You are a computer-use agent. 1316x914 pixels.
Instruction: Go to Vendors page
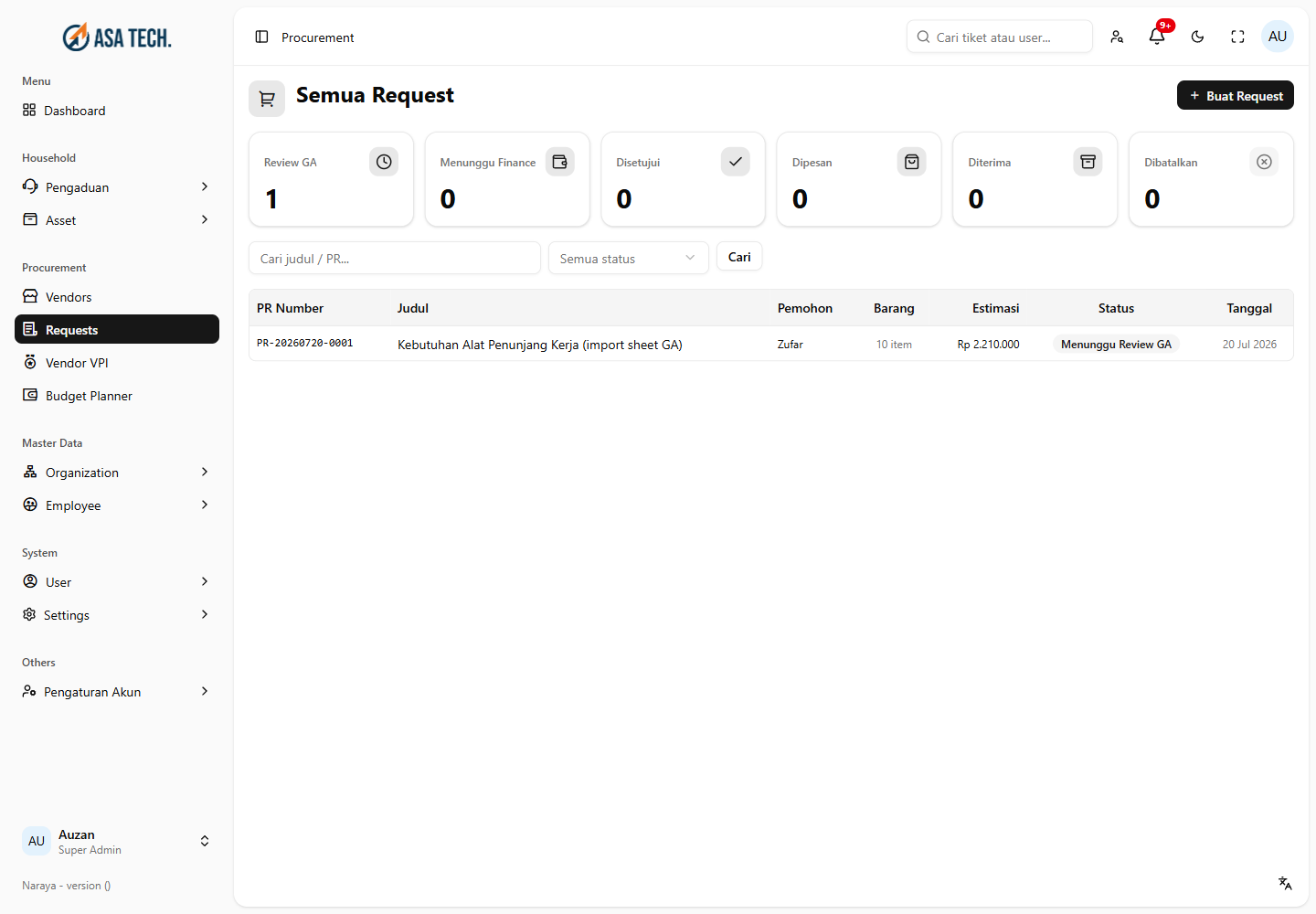[x=117, y=297]
